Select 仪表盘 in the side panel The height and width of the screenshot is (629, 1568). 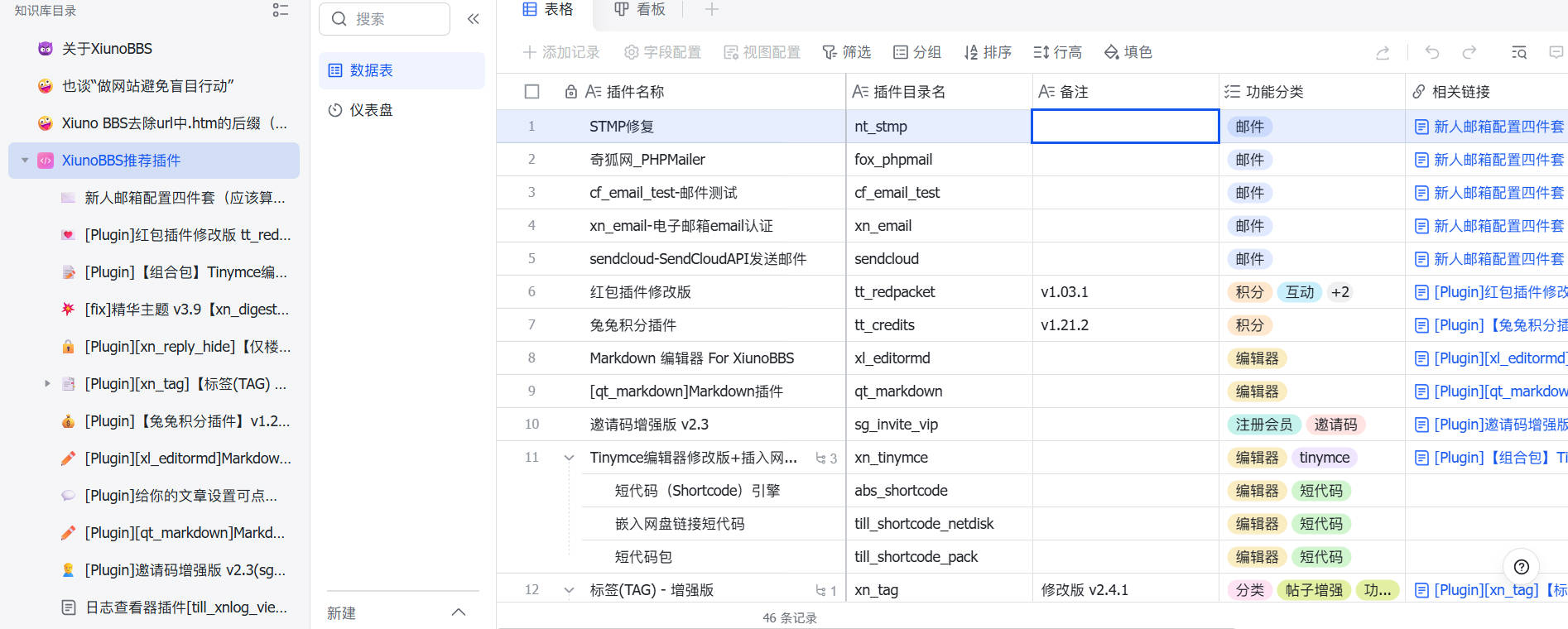click(x=371, y=110)
